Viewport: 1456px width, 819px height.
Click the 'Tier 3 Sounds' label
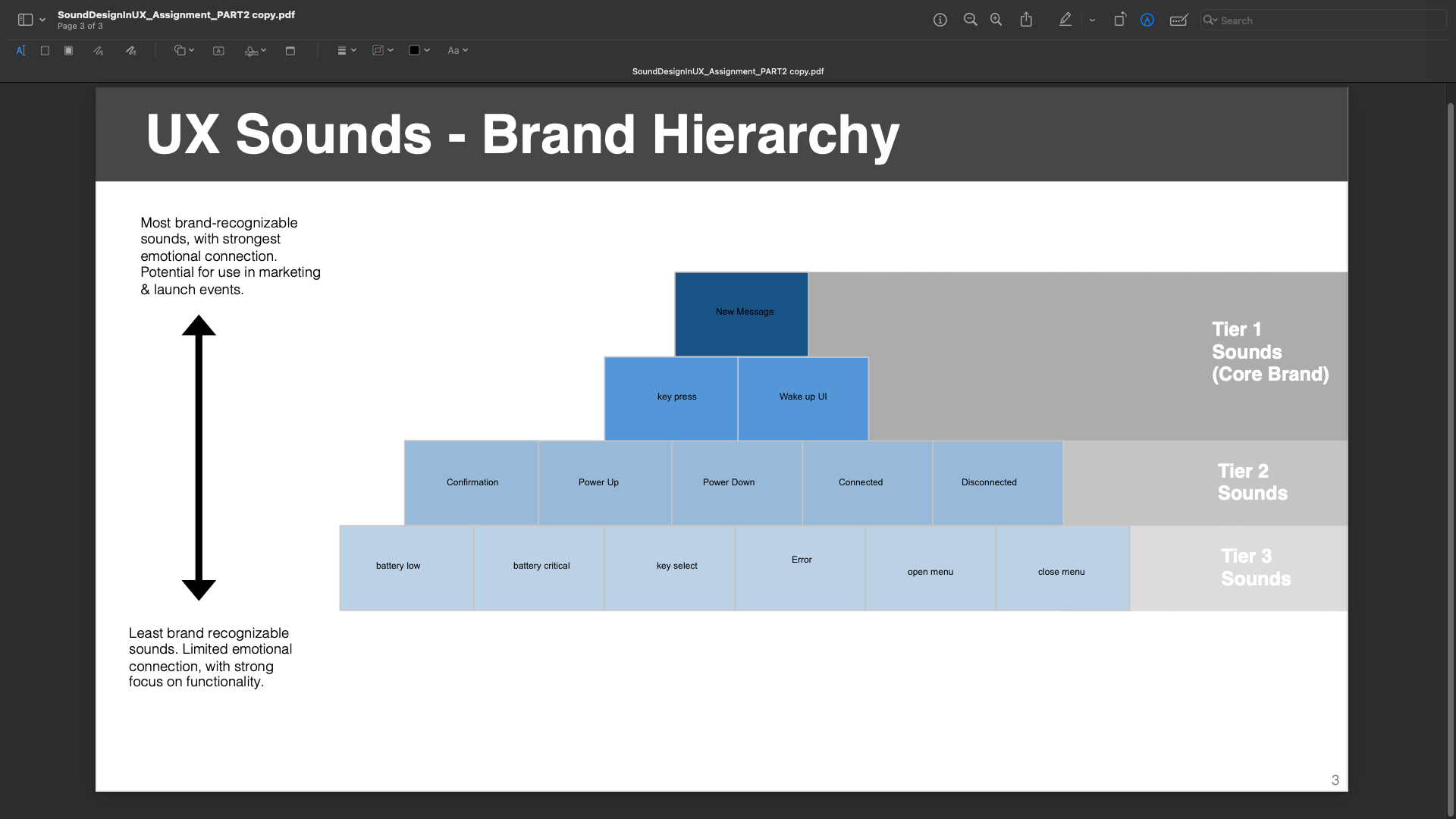pyautogui.click(x=1256, y=567)
